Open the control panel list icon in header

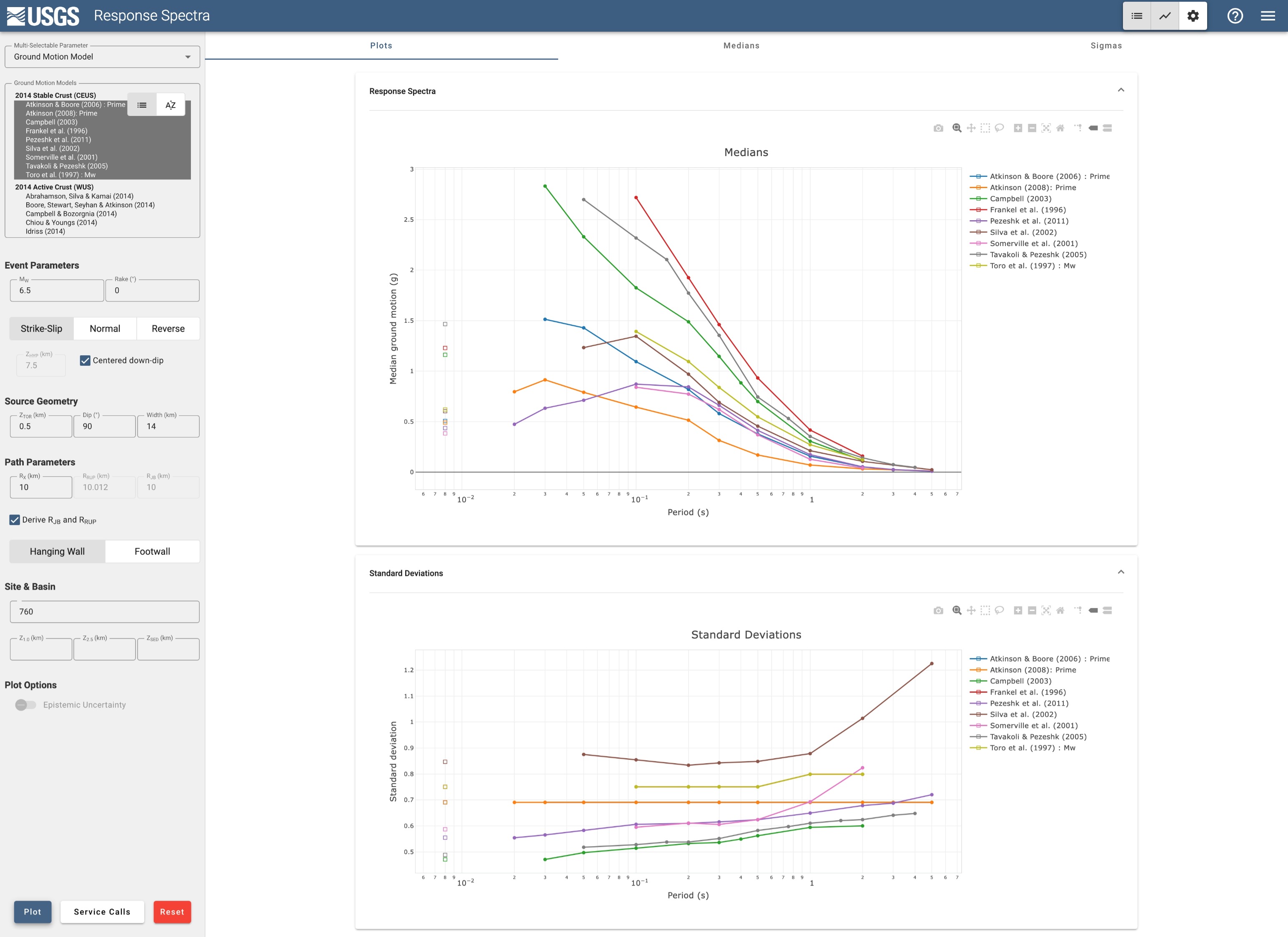click(x=1137, y=16)
